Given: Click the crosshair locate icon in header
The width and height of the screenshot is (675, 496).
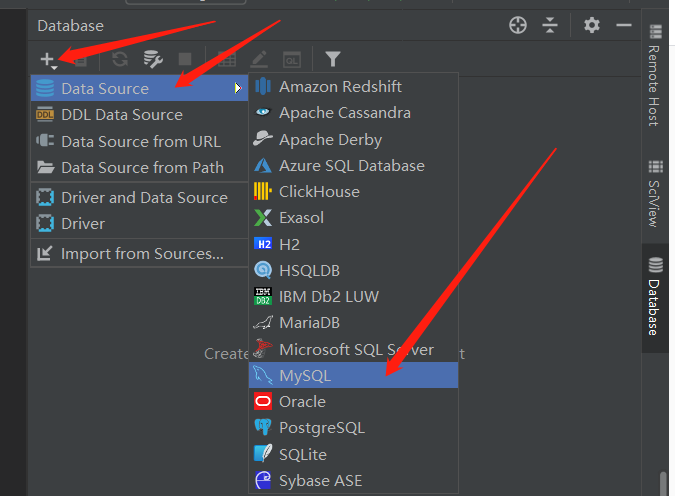Looking at the screenshot, I should click(x=517, y=25).
